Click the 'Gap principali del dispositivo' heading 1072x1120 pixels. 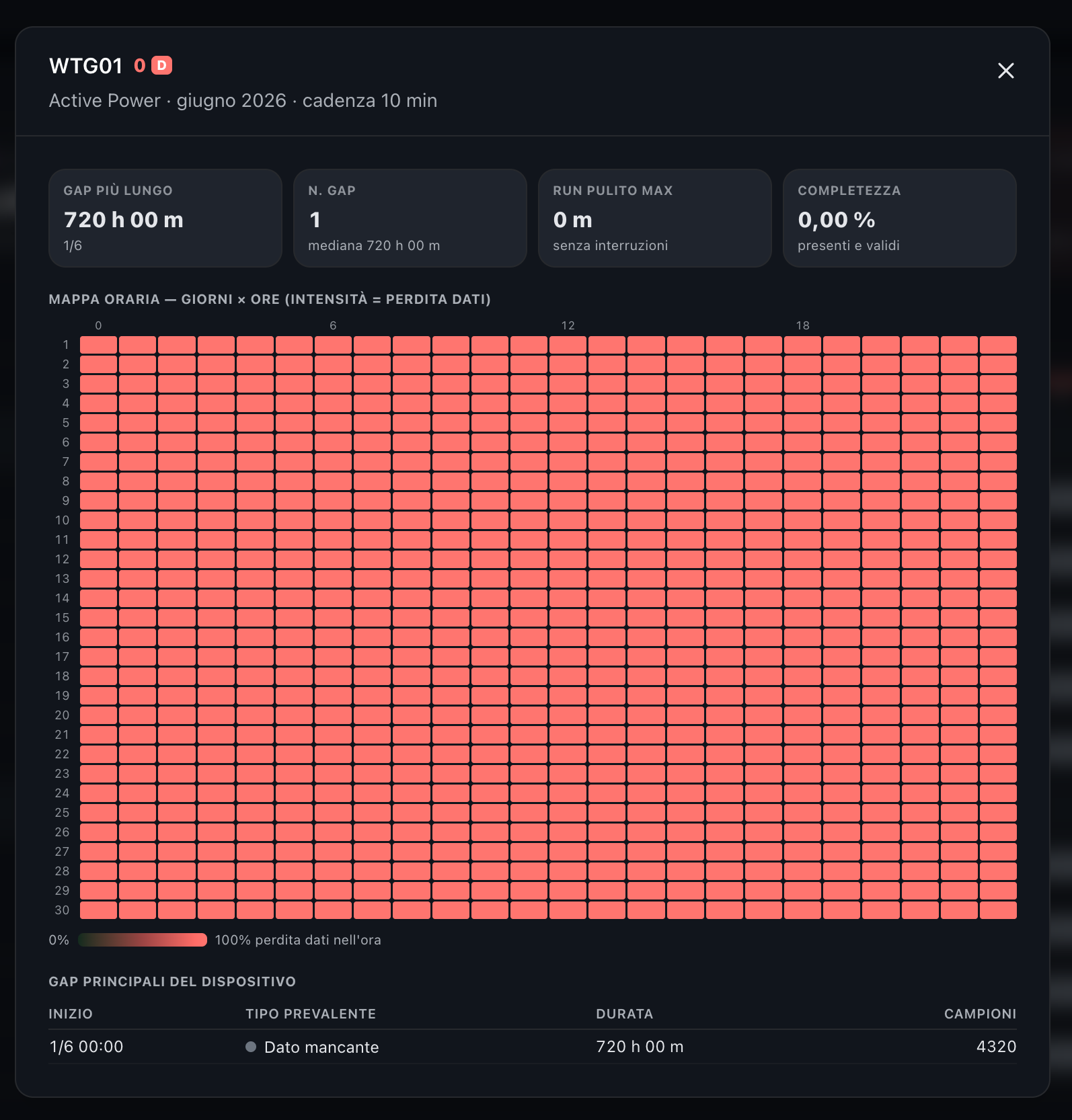click(172, 982)
